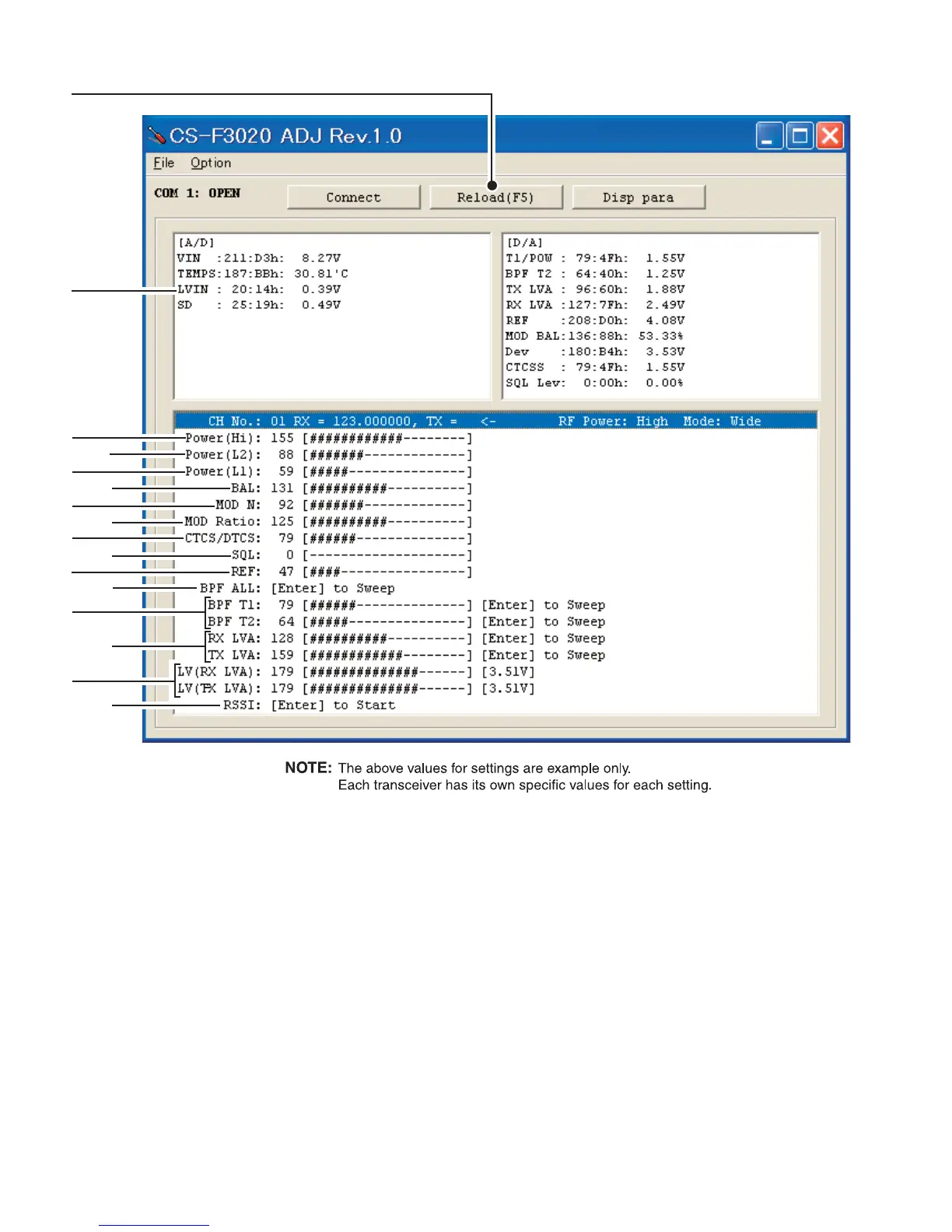Image resolution: width=952 pixels, height=1232 pixels.
Task: Click the LVIN 0.39V reading
Action: point(259,289)
